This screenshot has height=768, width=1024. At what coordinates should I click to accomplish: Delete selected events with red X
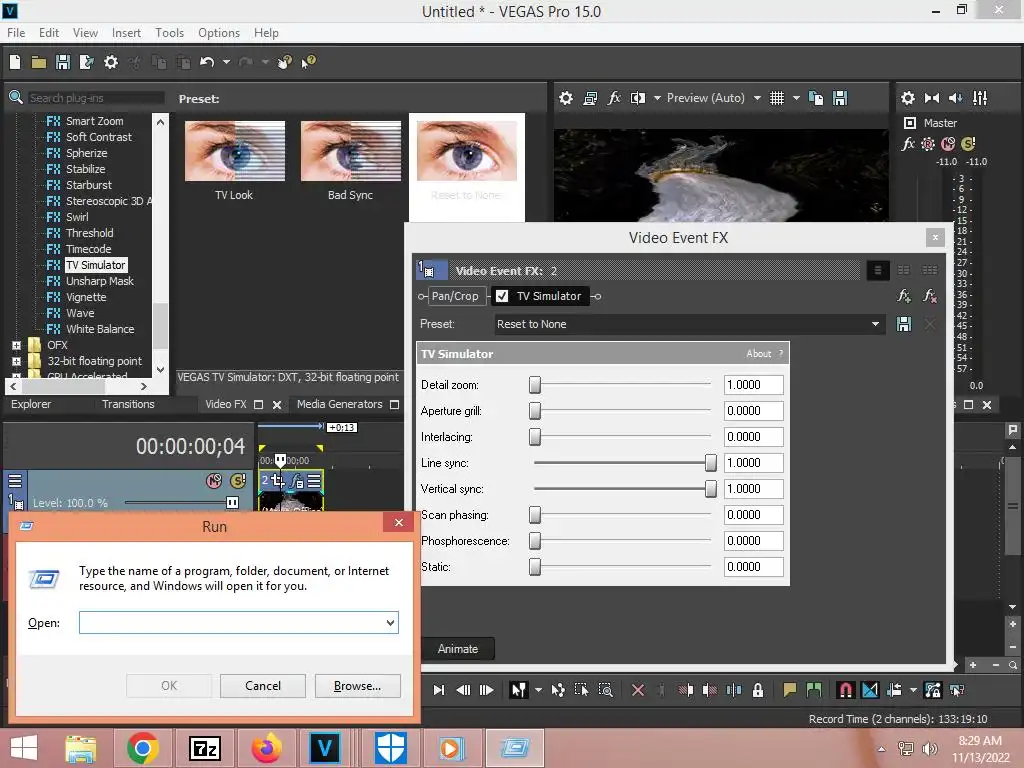click(638, 690)
